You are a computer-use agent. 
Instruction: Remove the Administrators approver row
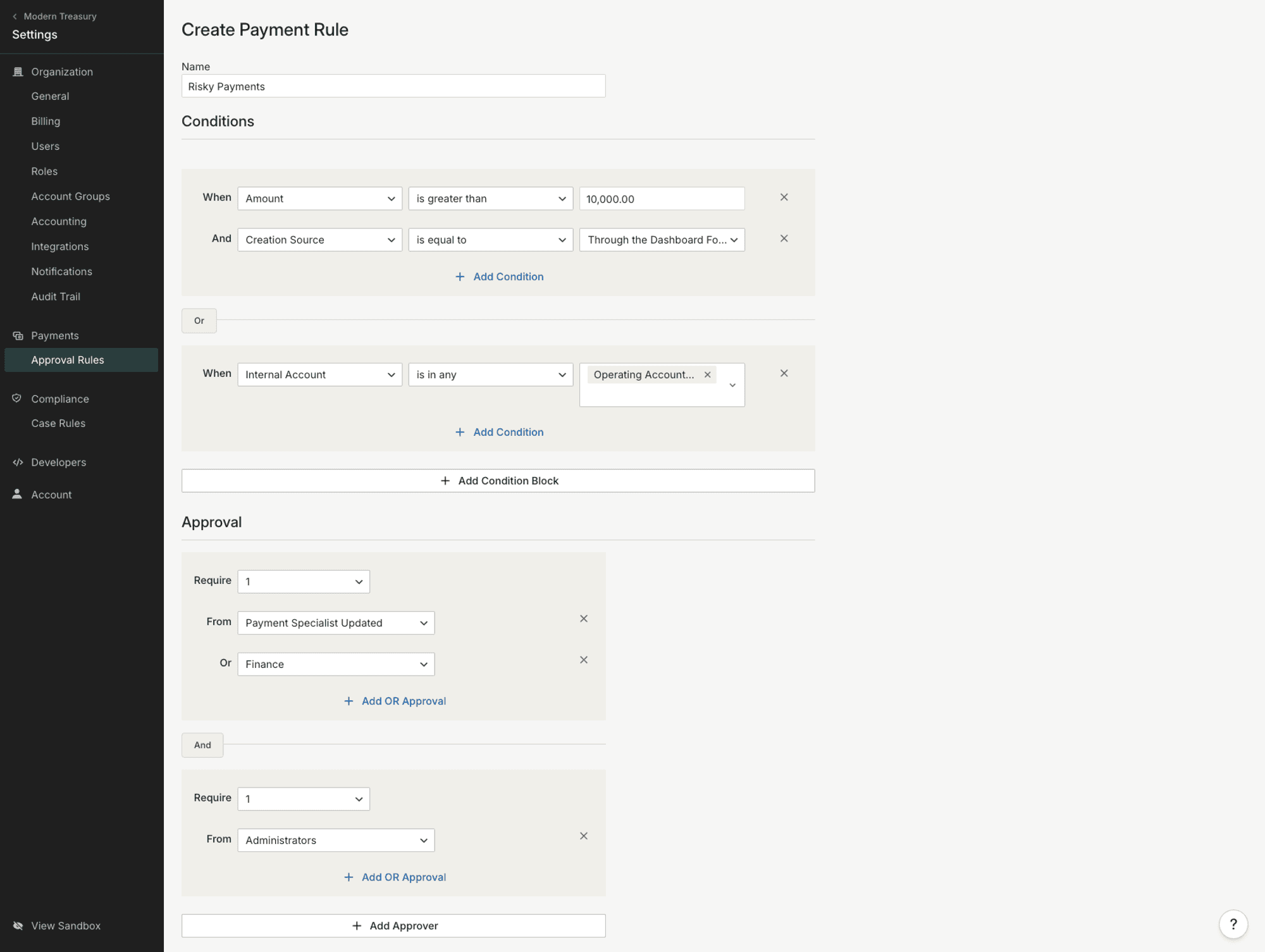point(583,836)
